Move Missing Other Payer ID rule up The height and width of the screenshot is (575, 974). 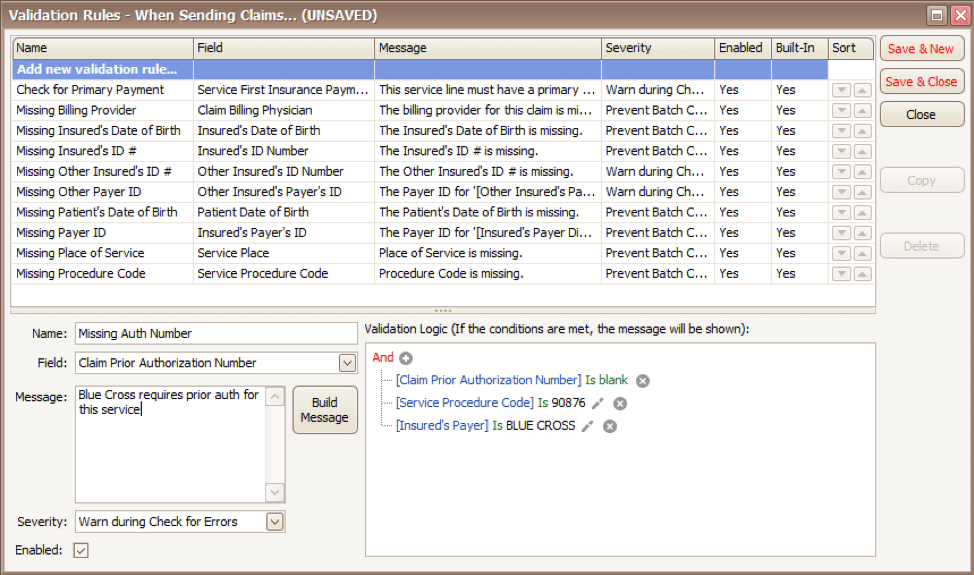862,192
